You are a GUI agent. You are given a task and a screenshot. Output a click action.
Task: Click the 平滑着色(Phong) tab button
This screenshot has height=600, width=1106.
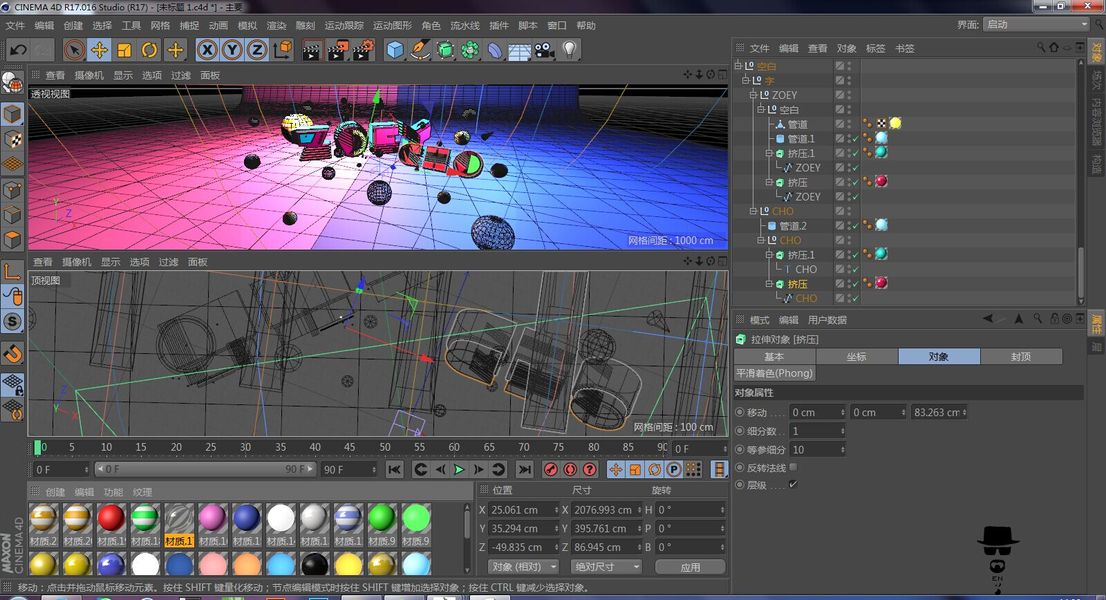coord(774,373)
